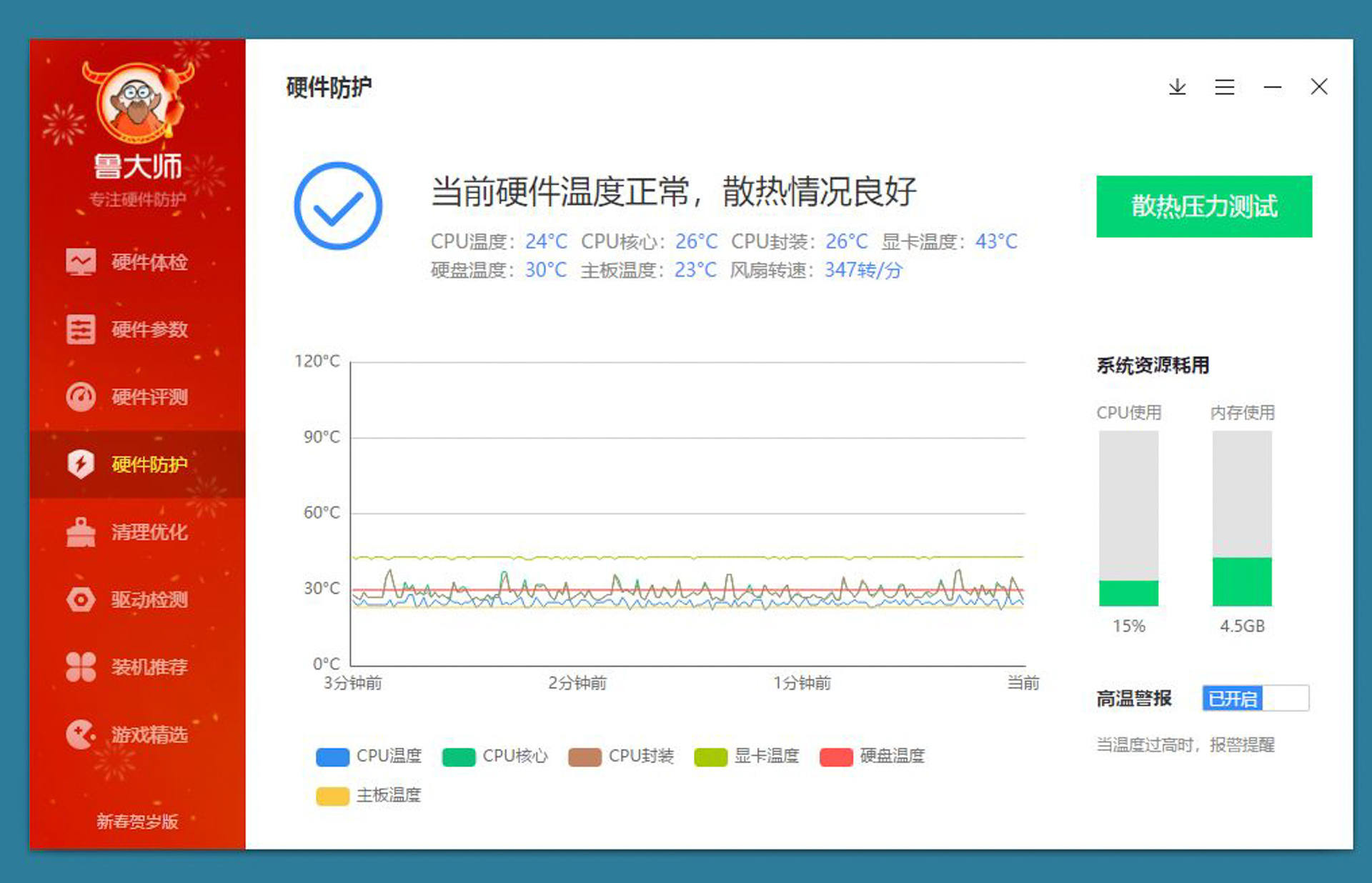
Task: Click the 装机推荐 four-leaf icon
Action: 81,667
